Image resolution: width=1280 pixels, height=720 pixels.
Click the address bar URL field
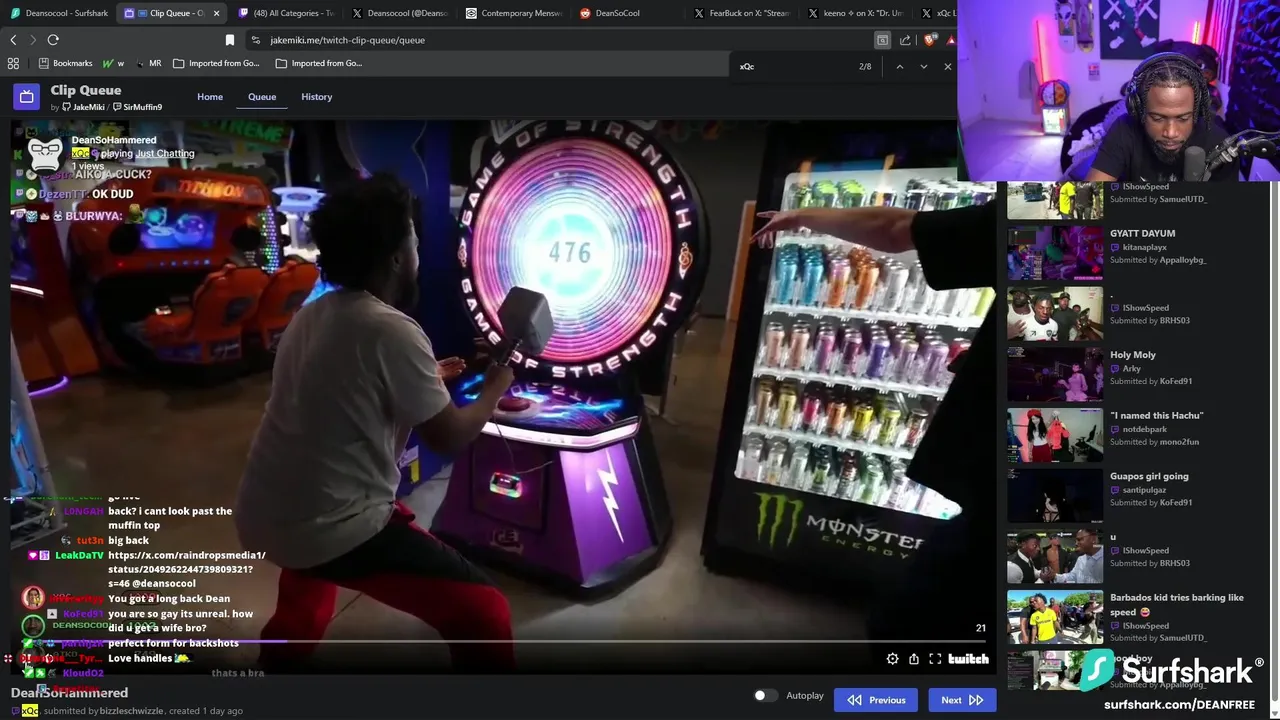click(560, 40)
